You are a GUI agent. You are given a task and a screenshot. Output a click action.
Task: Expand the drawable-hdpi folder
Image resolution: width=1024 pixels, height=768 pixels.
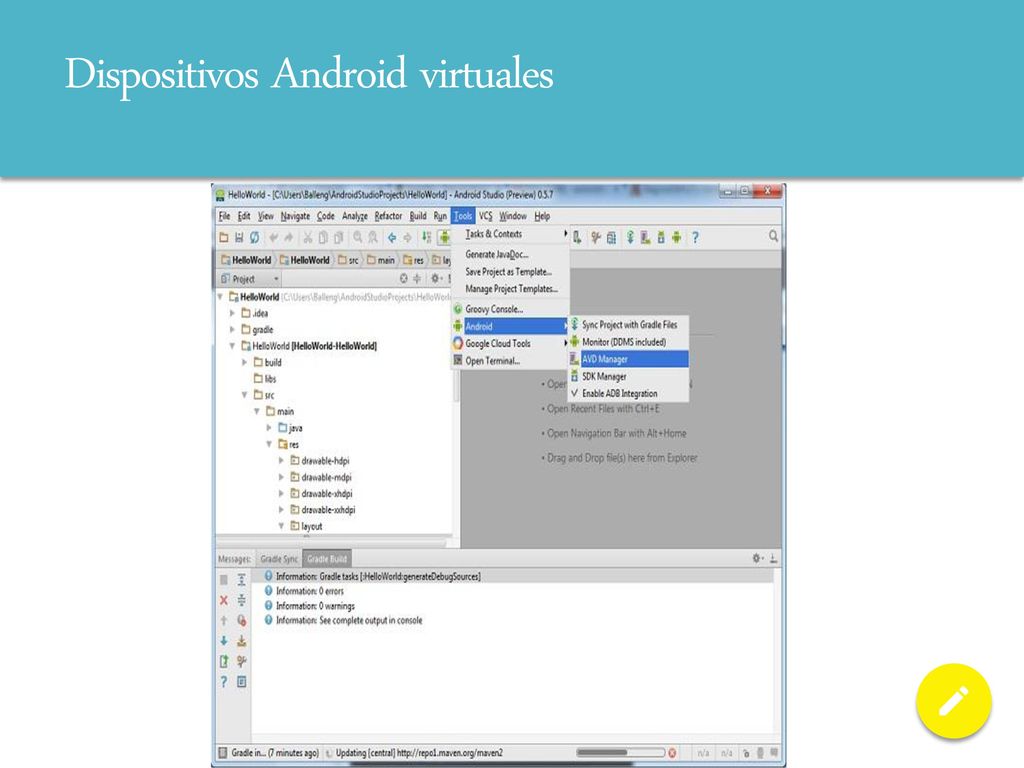[281, 461]
